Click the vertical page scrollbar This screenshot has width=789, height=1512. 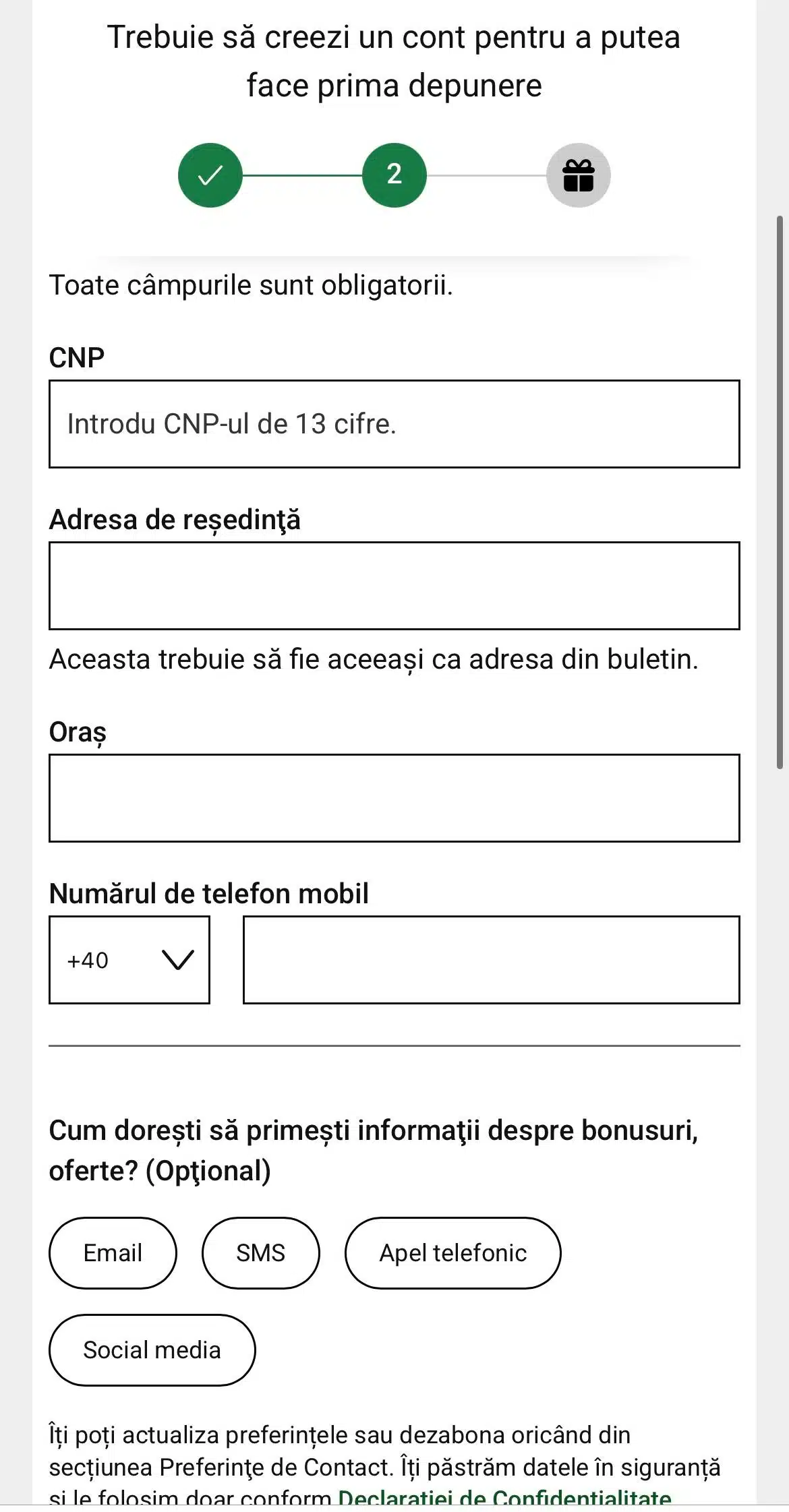tap(780, 491)
